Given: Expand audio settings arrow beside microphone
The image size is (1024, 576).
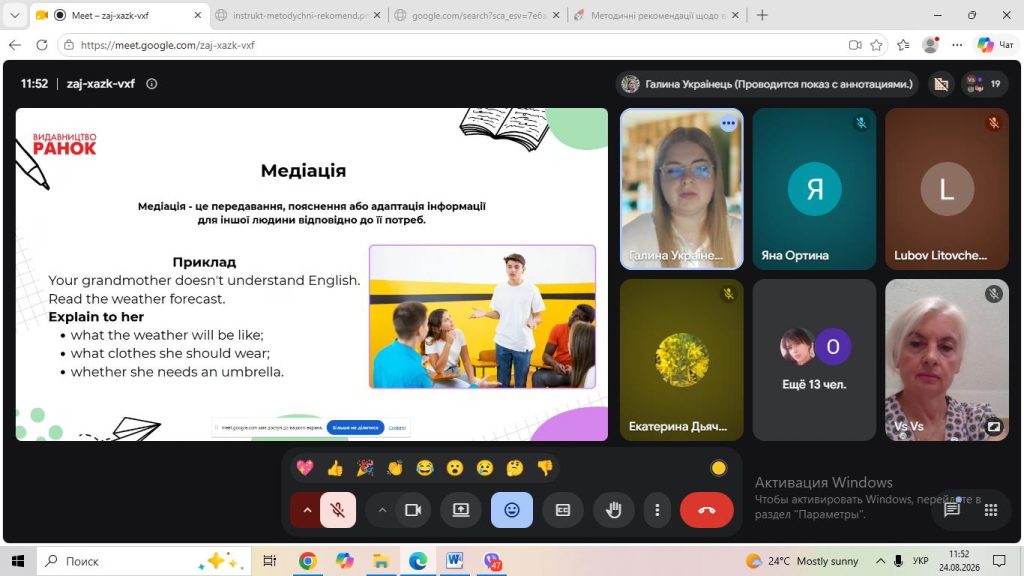Looking at the screenshot, I should pos(307,509).
